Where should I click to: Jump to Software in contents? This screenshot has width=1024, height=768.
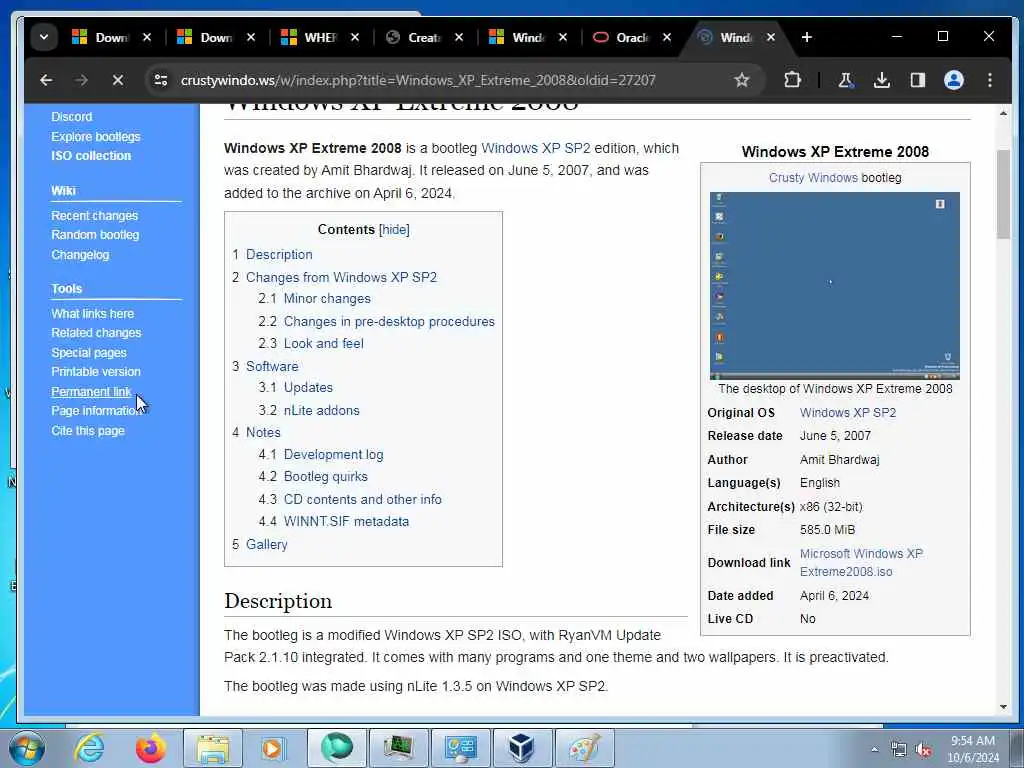(272, 366)
